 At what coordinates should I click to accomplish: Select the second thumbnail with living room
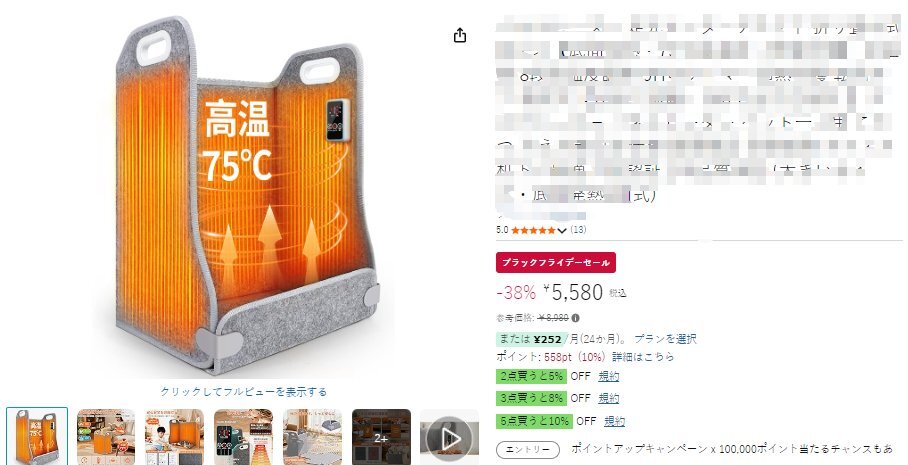pyautogui.click(x=106, y=437)
